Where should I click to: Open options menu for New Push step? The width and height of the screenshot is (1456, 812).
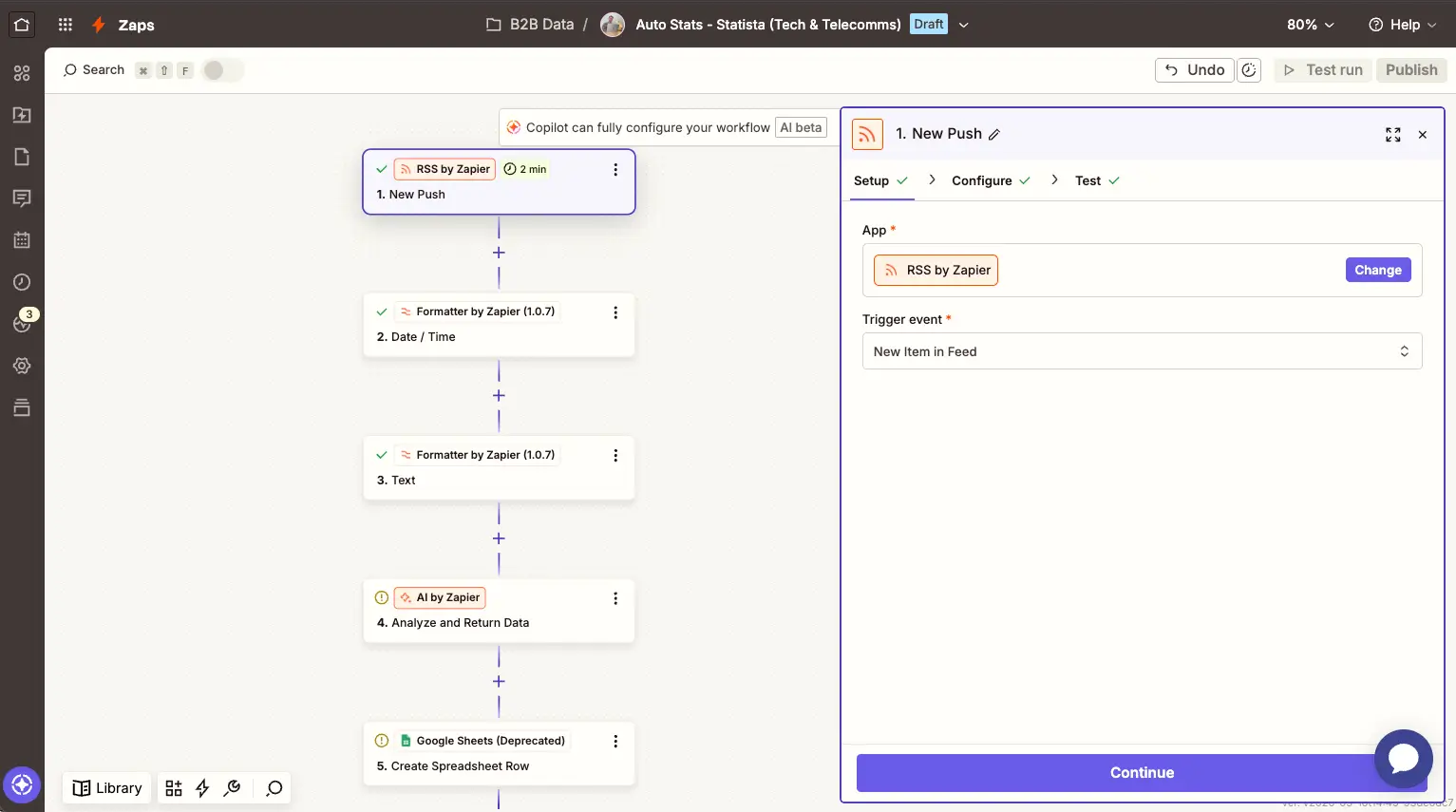[615, 169]
